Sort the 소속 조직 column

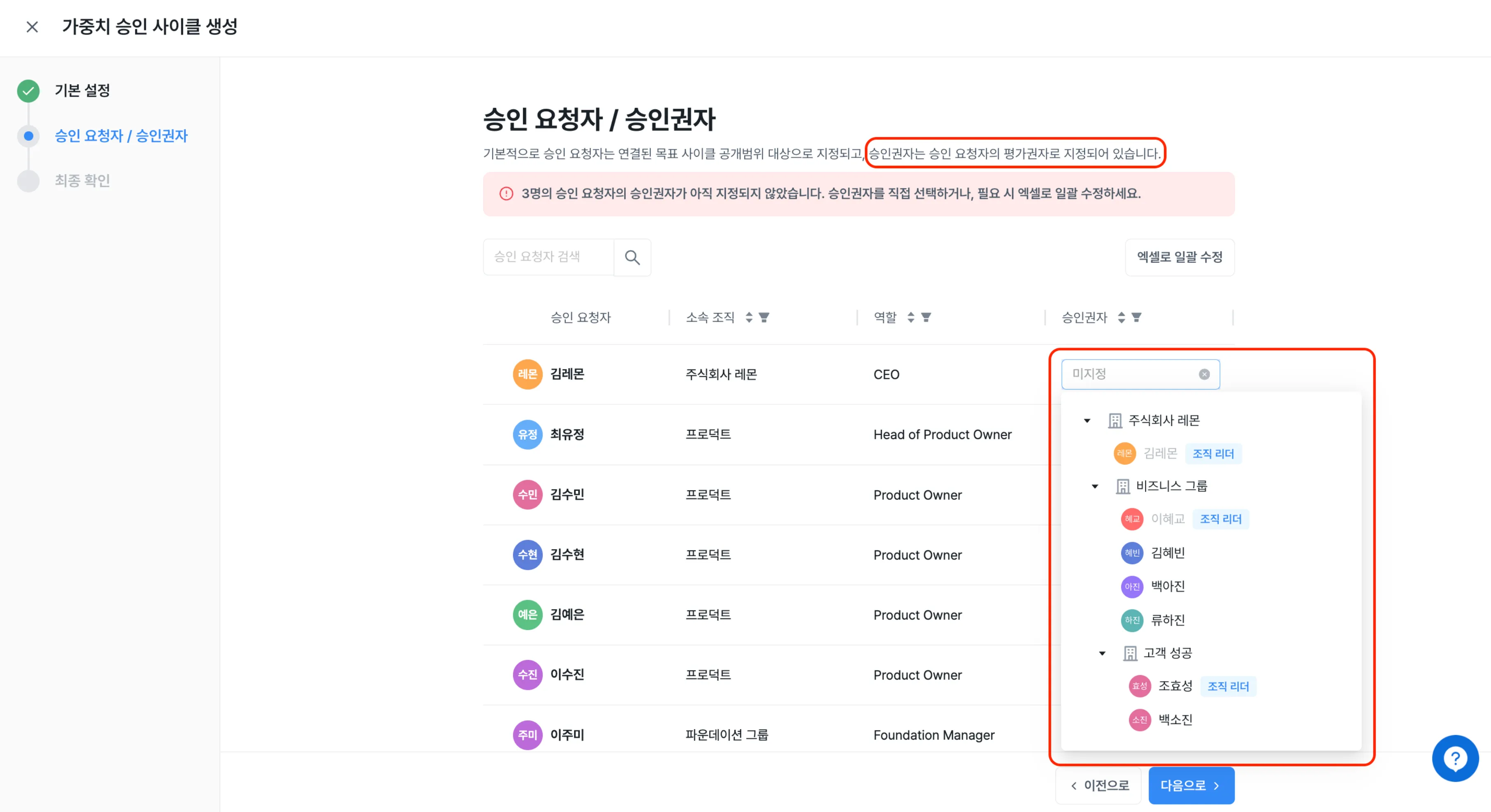pos(749,317)
